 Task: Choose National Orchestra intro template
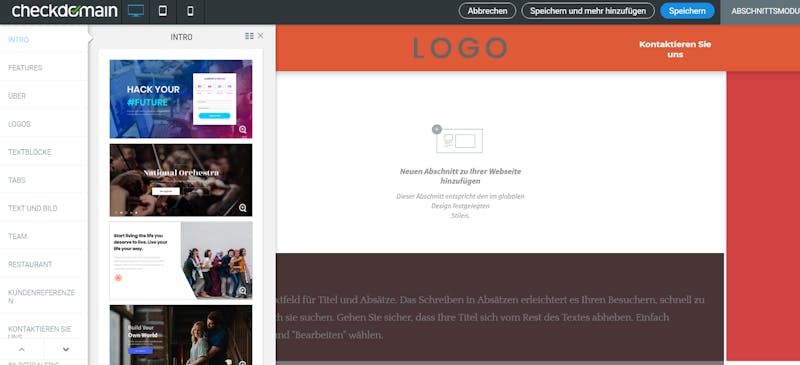(181, 180)
